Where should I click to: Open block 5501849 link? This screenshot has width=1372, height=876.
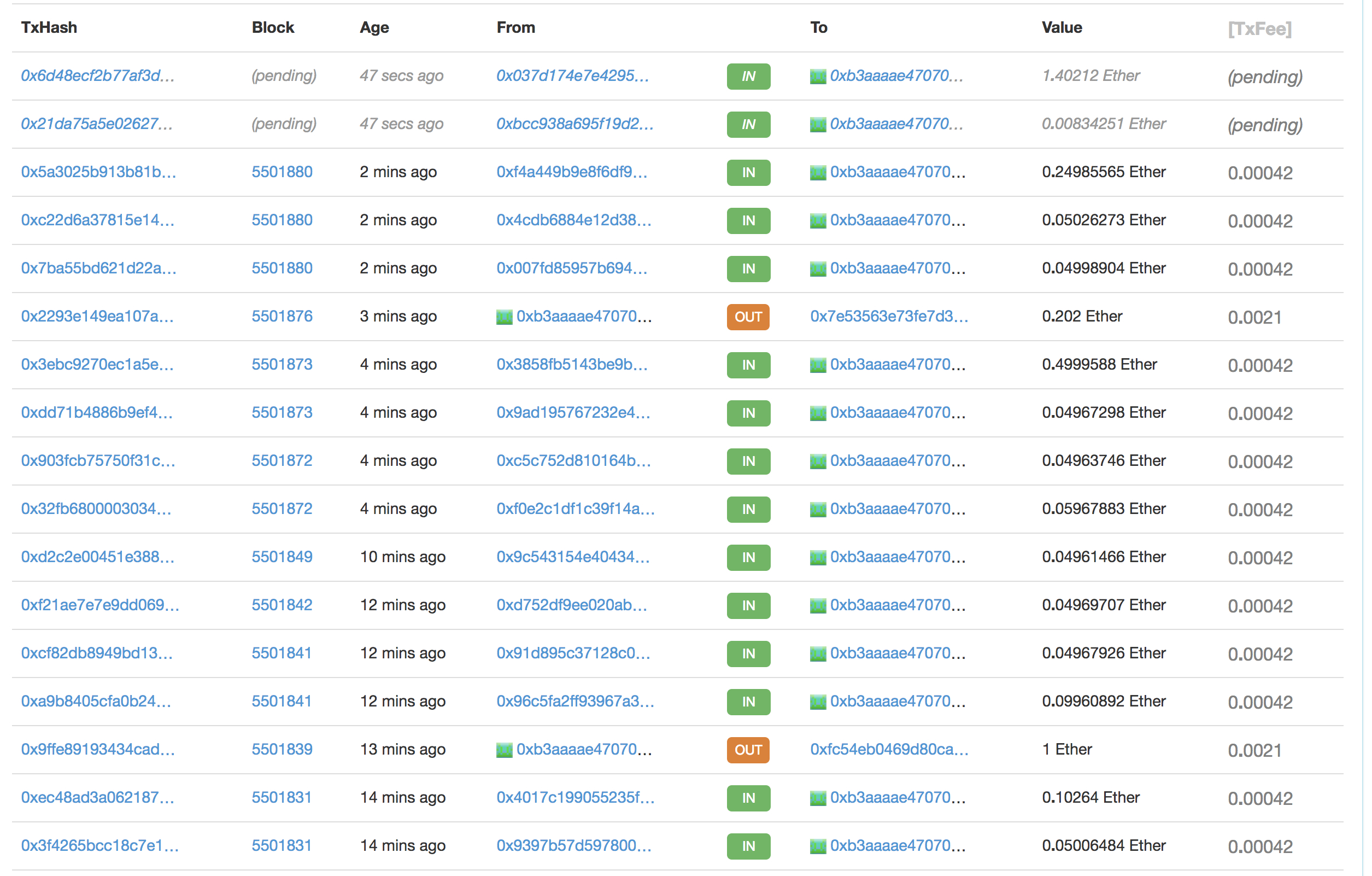(x=282, y=557)
